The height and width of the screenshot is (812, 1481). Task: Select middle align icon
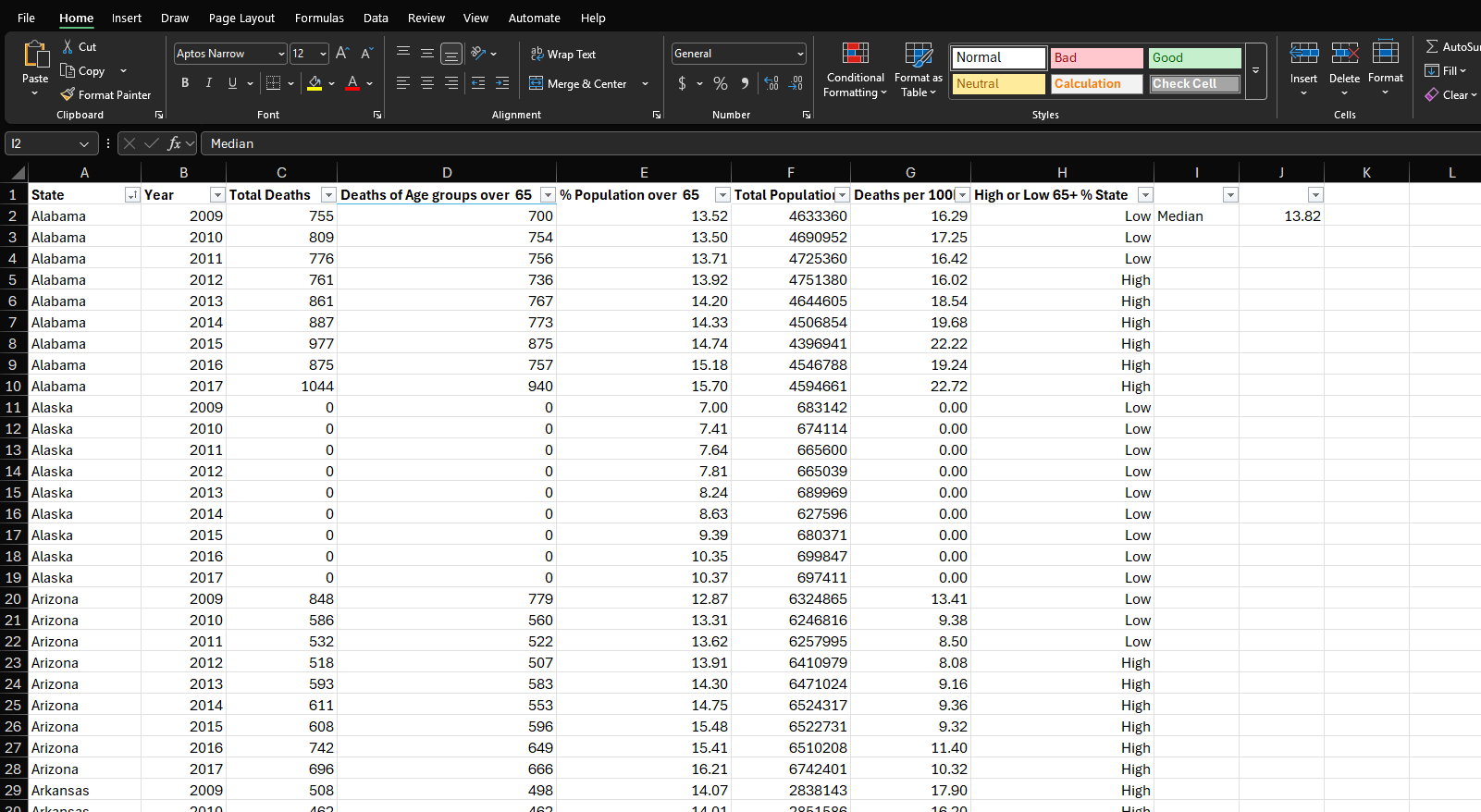point(427,54)
